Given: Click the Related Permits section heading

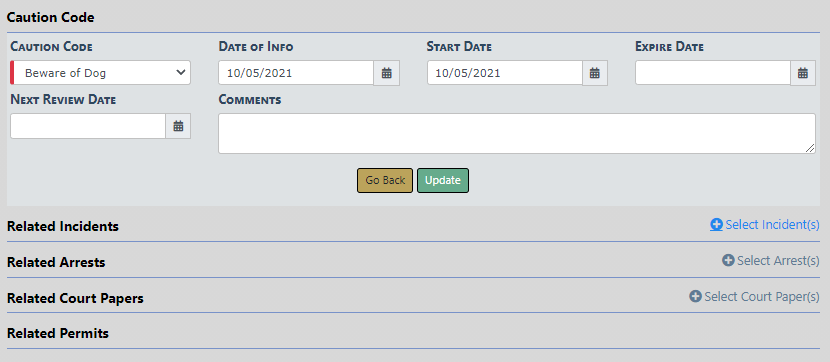Looking at the screenshot, I should 58,333.
